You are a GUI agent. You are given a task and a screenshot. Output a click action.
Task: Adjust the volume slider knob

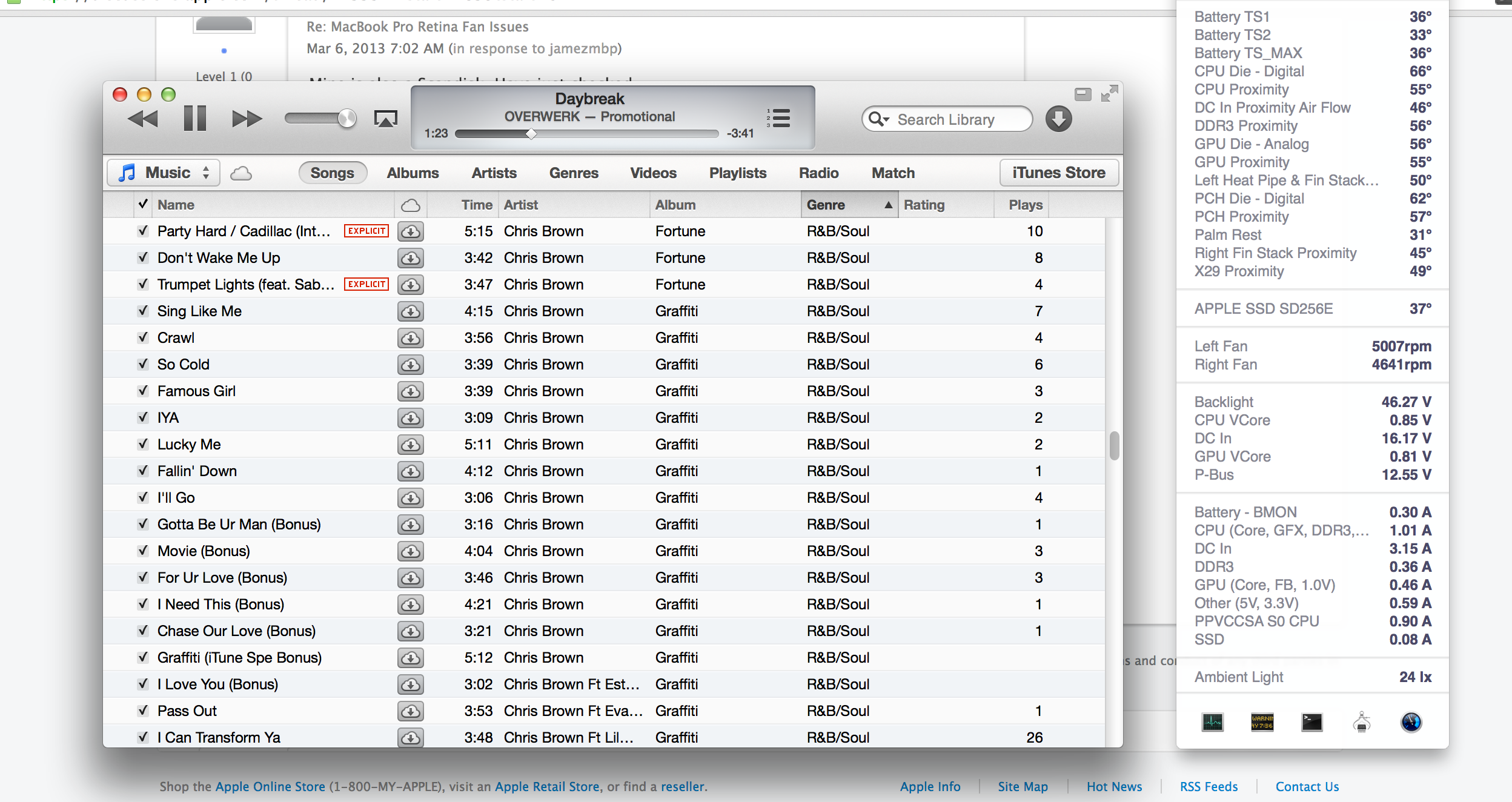pyautogui.click(x=346, y=119)
